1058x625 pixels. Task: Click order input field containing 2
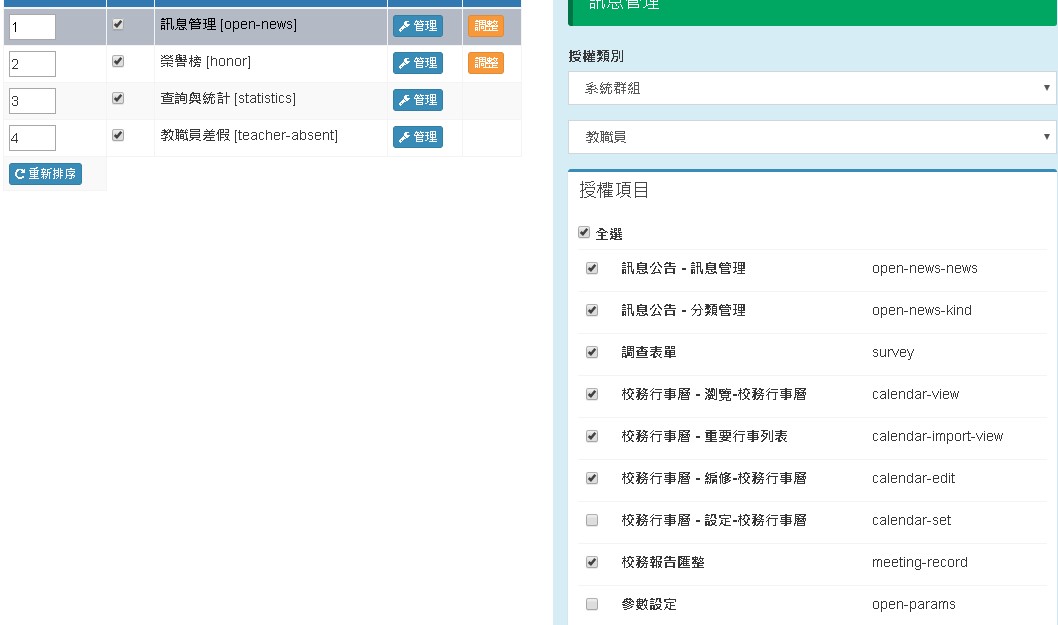click(32, 64)
